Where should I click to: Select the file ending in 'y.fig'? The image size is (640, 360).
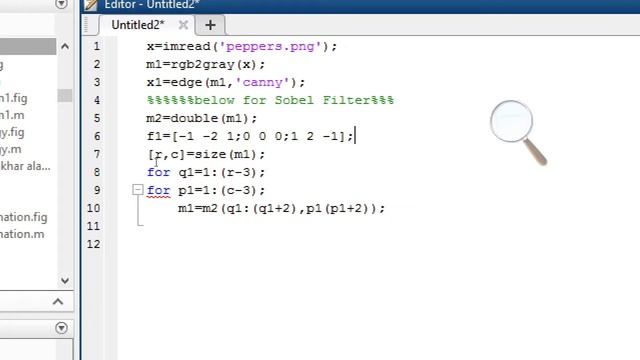tap(12, 132)
